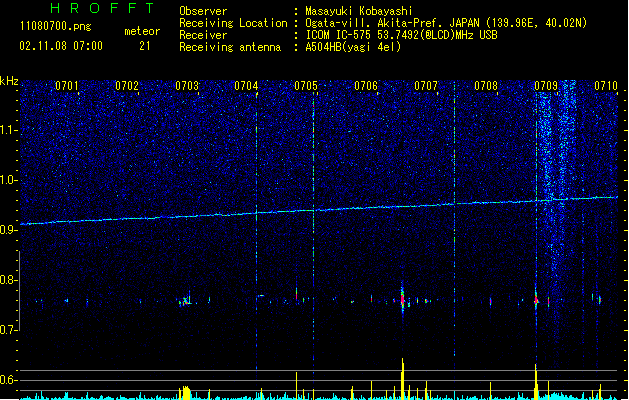Select the ICOM IC-575 receiver text

pos(401,35)
